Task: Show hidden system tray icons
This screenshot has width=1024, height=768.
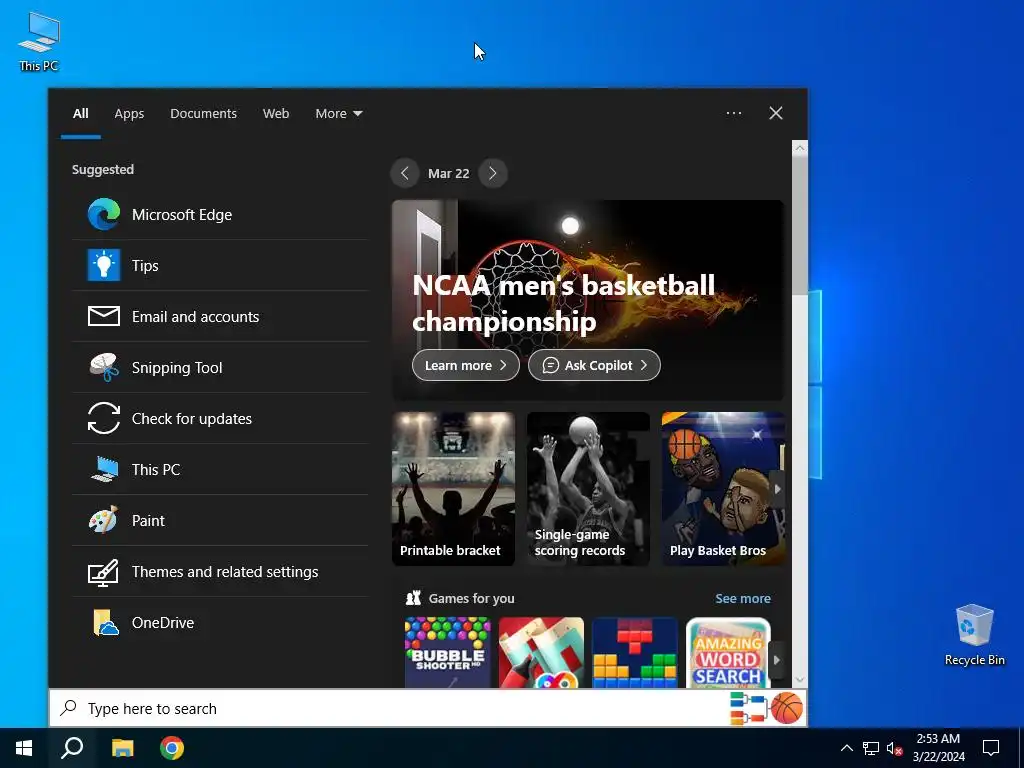Action: (846, 748)
